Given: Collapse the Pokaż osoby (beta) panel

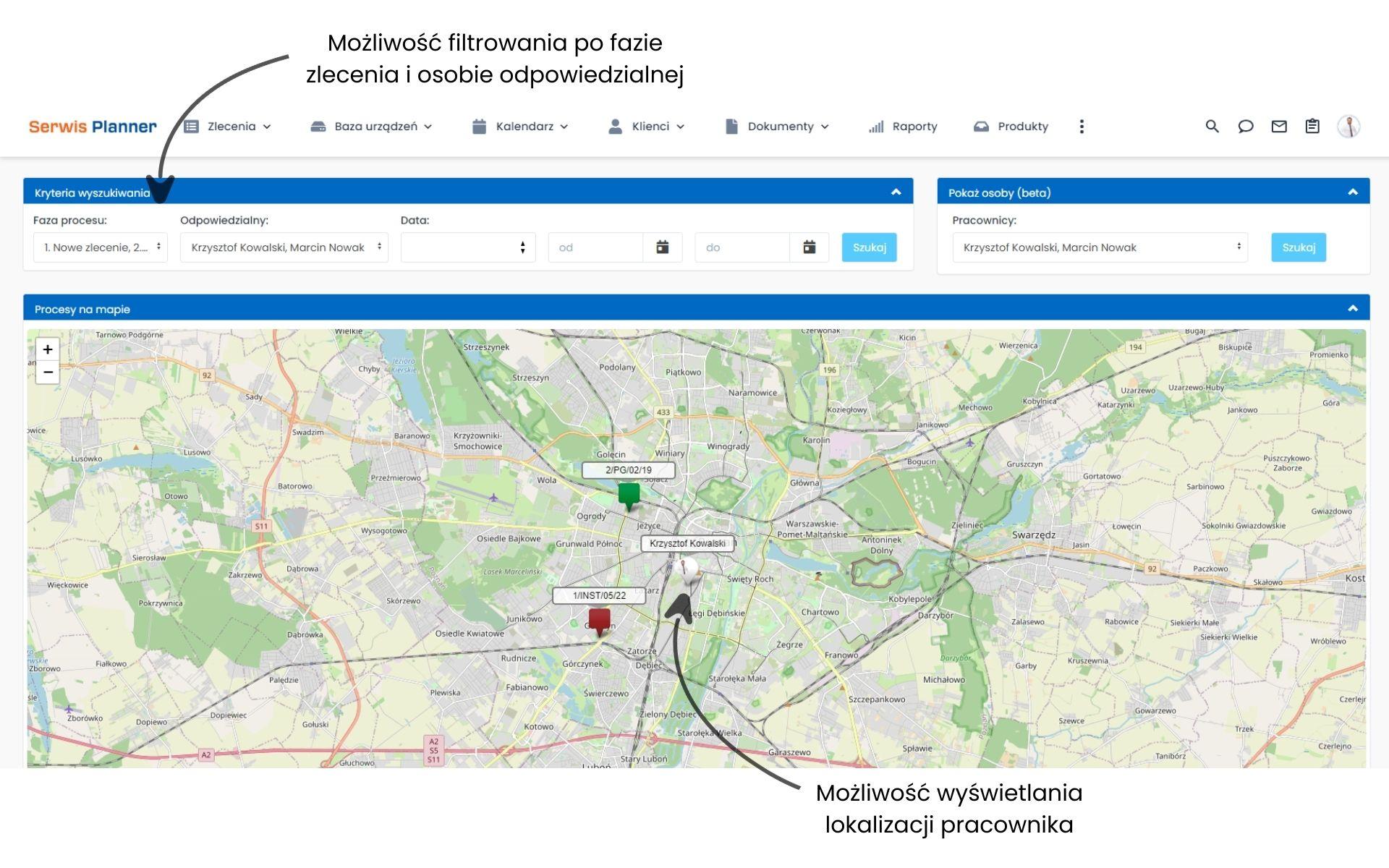Looking at the screenshot, I should click(x=1353, y=192).
